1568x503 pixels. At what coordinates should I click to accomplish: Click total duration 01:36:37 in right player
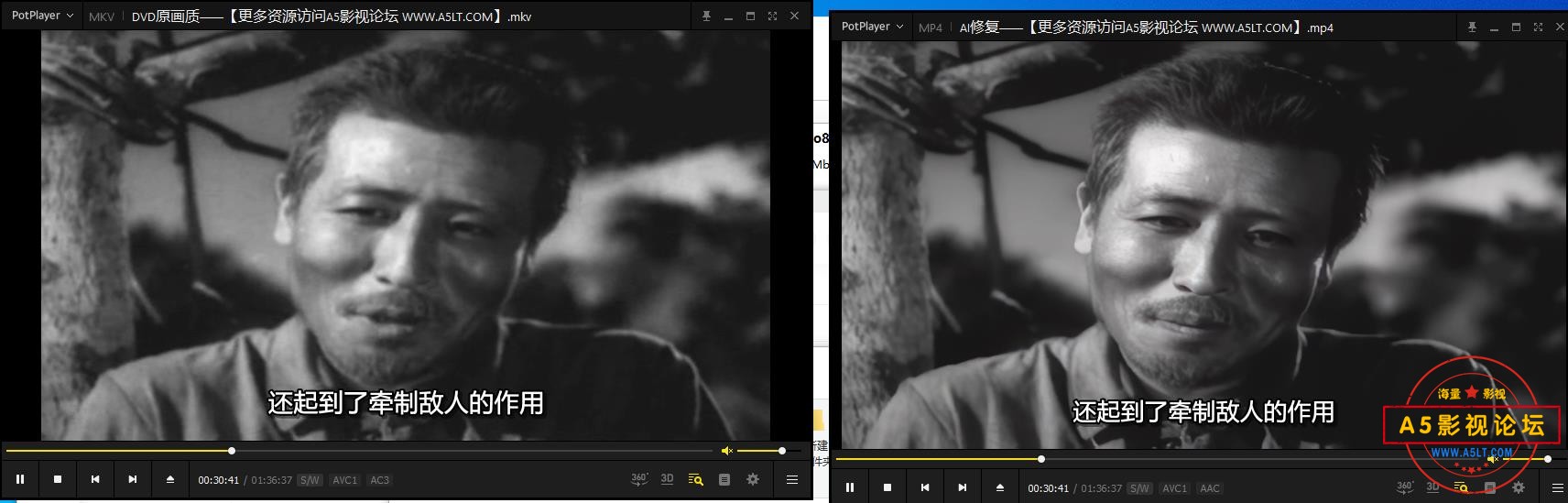(1101, 488)
